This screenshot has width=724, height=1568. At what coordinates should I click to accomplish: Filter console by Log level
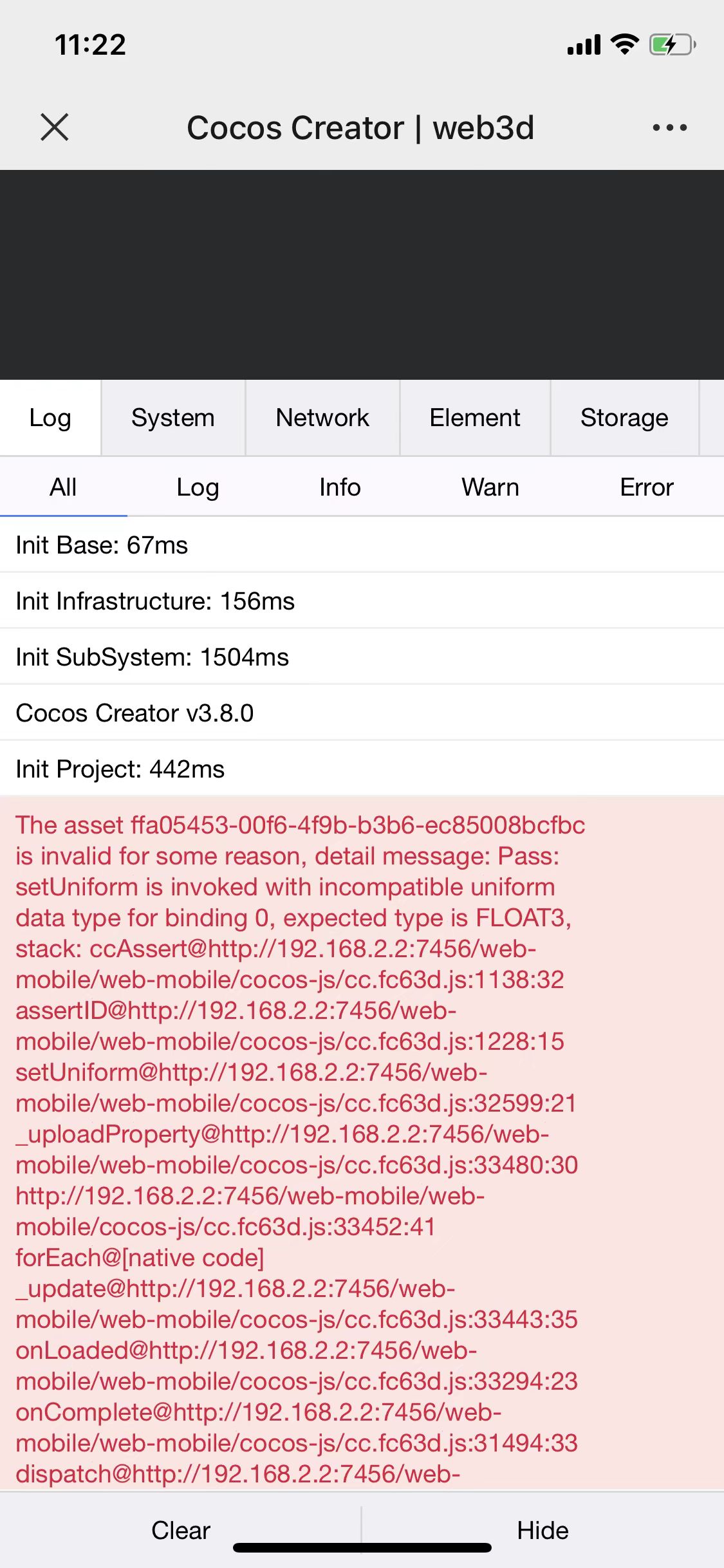tap(198, 487)
